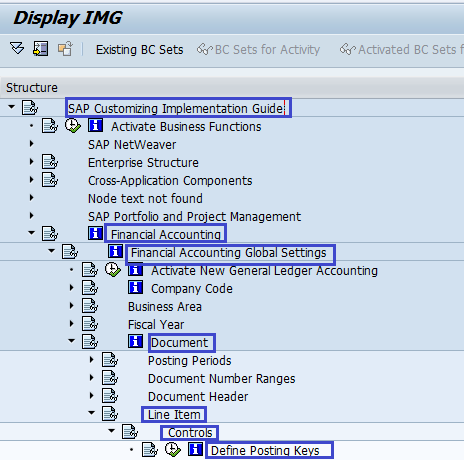This screenshot has height=460, width=464.
Task: Open documentation icon for Document Number Ranges
Action: click(x=110, y=378)
